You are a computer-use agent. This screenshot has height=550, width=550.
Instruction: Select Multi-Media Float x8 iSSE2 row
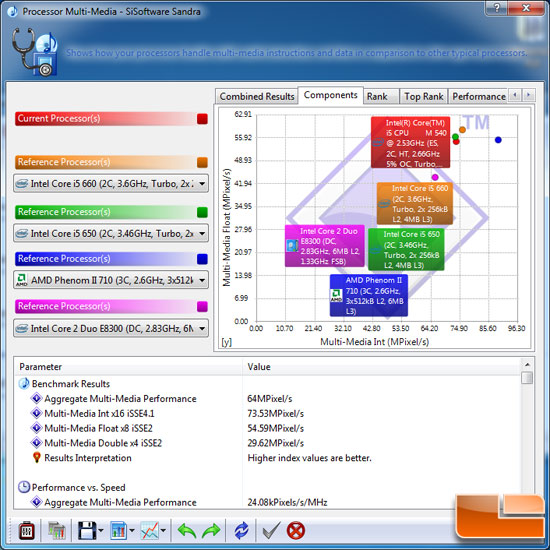[x=268, y=428]
